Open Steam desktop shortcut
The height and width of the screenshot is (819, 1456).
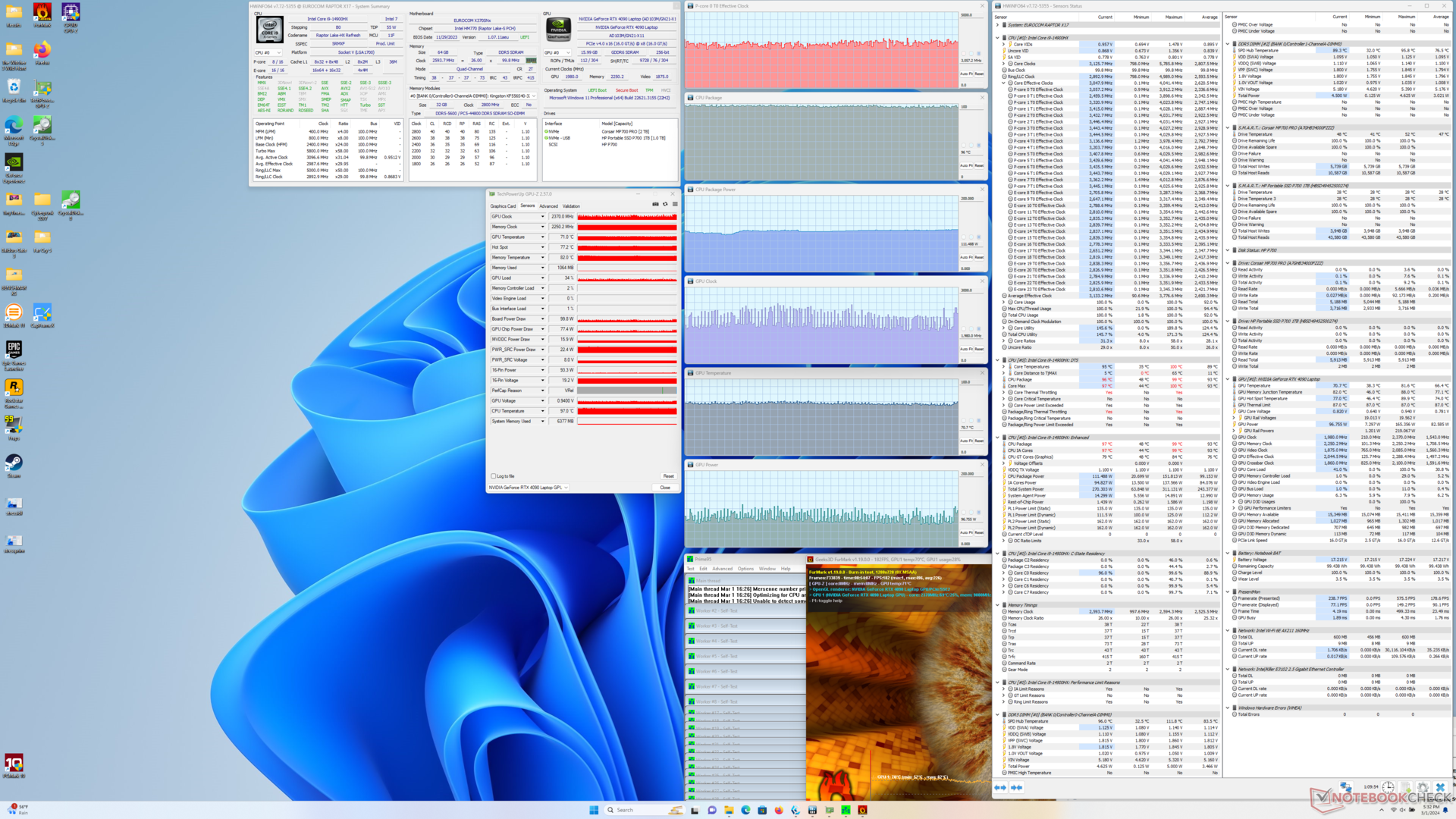point(14,465)
